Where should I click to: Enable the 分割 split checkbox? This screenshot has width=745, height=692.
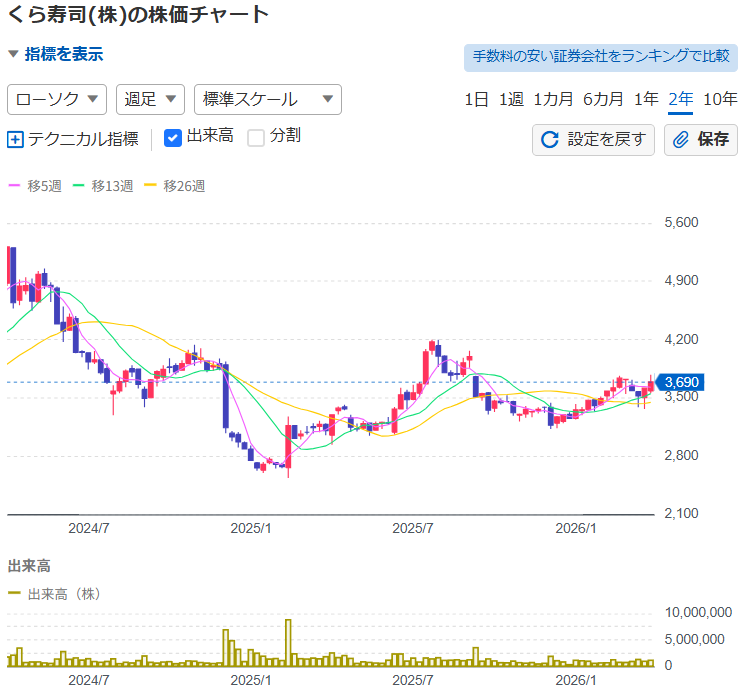coord(256,137)
